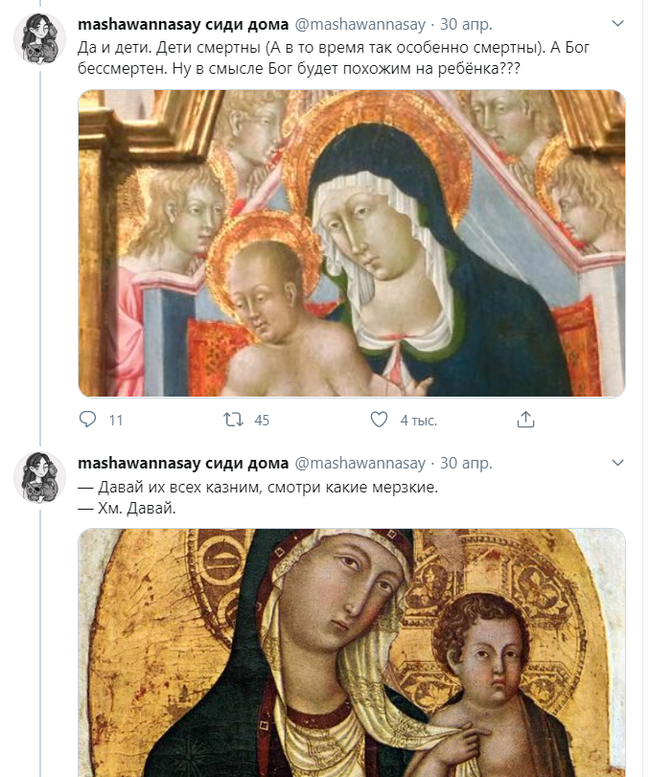The width and height of the screenshot is (650, 777).
Task: Open display name 'mashawannasay сиди дома' on second tweet
Action: pos(181,463)
